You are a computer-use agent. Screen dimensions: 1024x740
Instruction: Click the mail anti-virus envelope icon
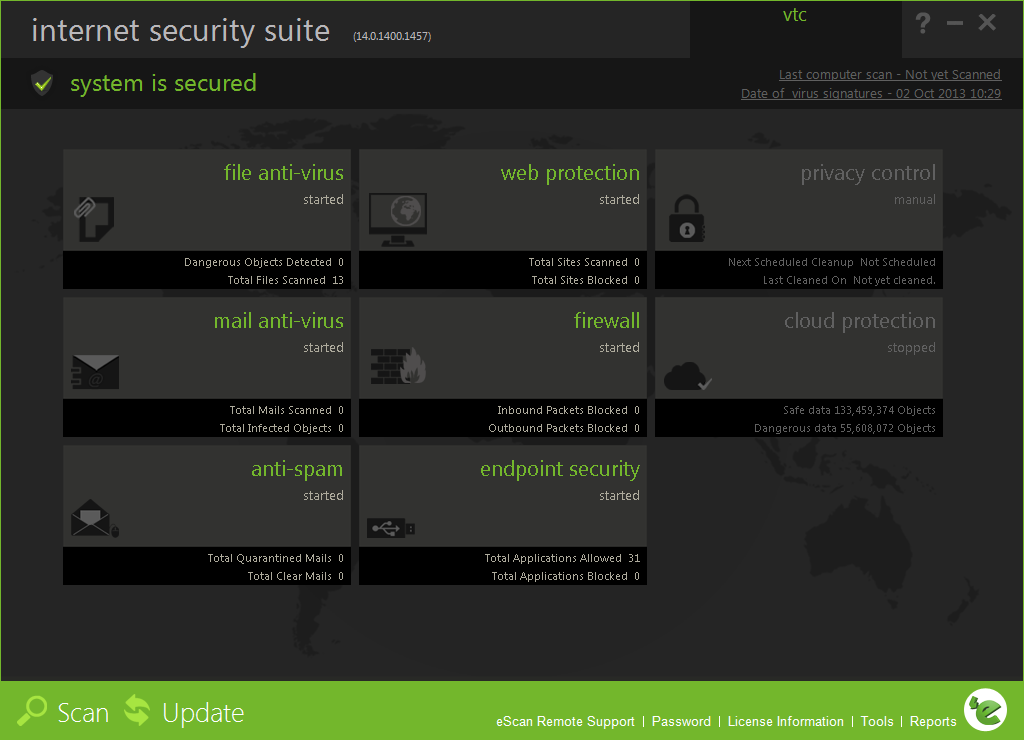click(x=96, y=373)
